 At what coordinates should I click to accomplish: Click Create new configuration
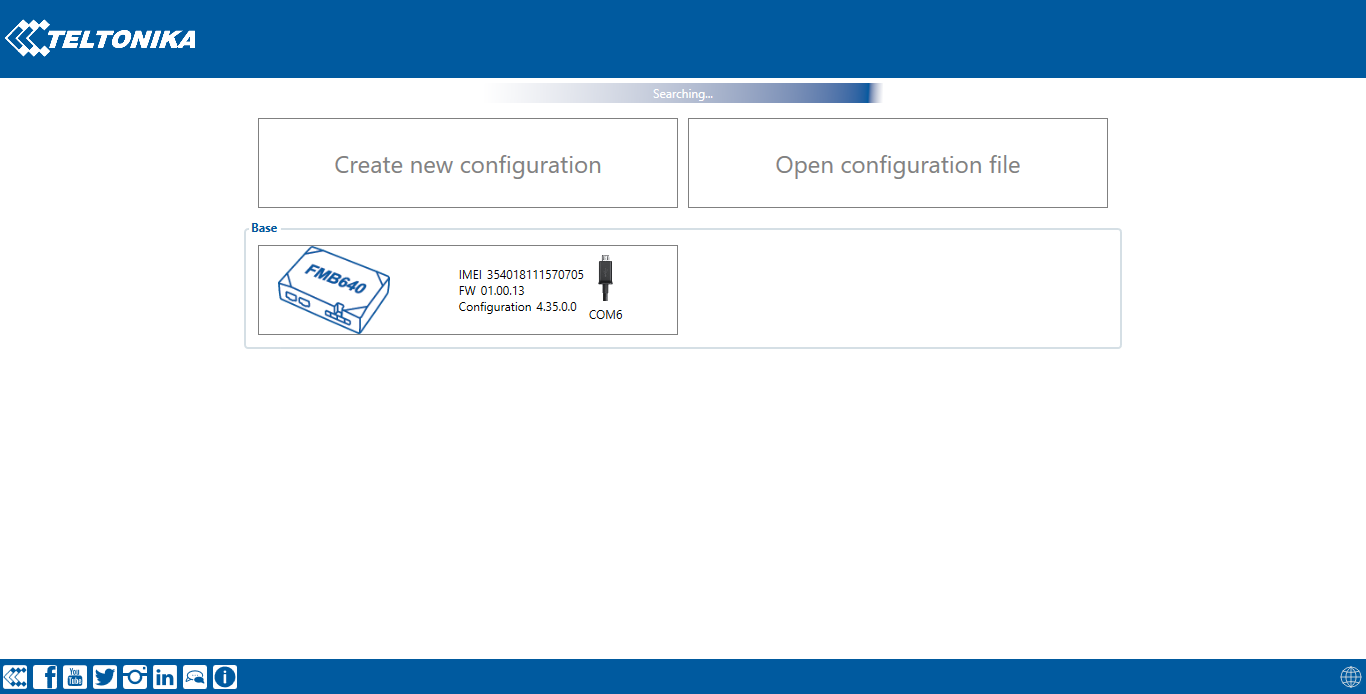[x=468, y=163]
